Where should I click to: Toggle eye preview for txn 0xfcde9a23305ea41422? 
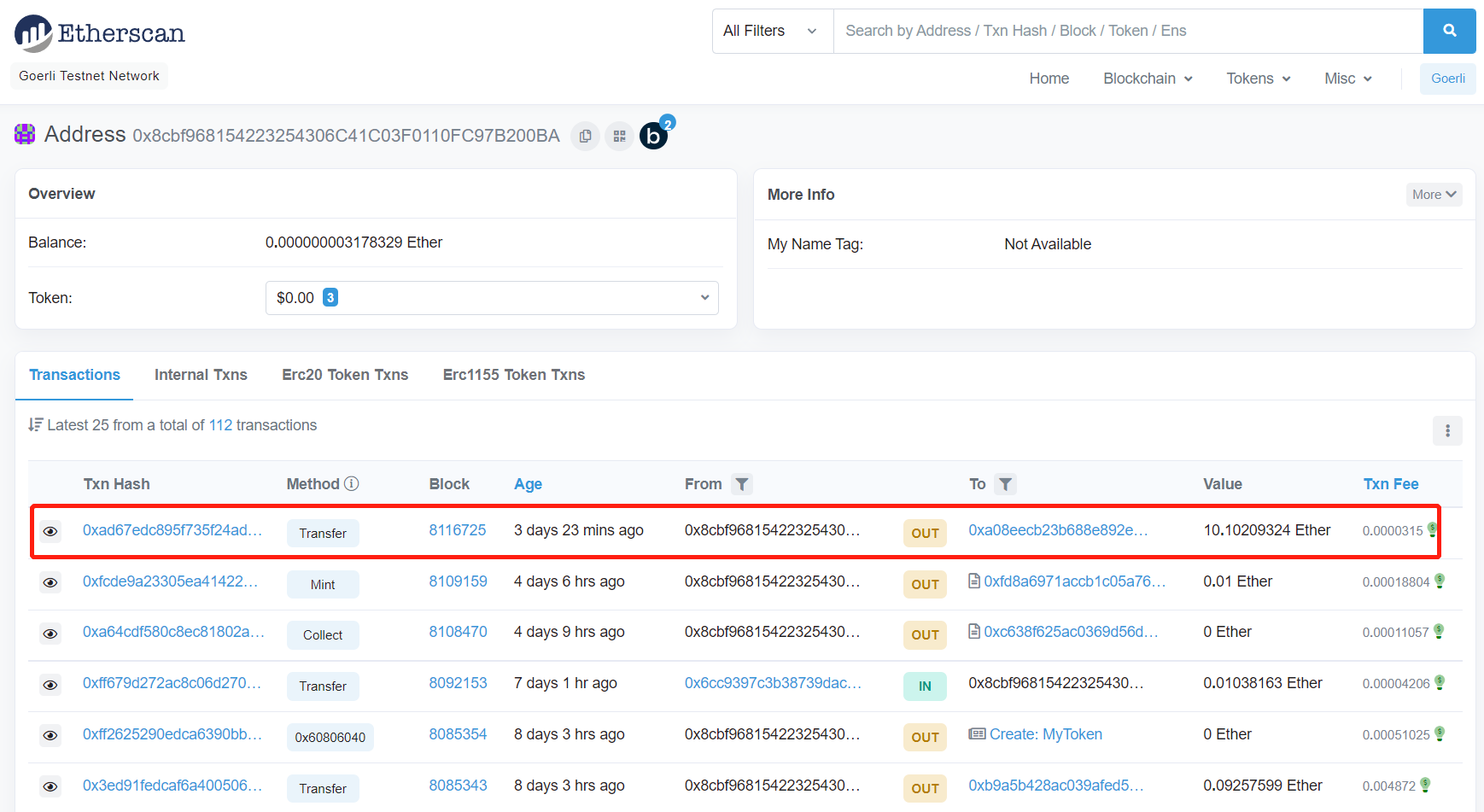pos(50,582)
